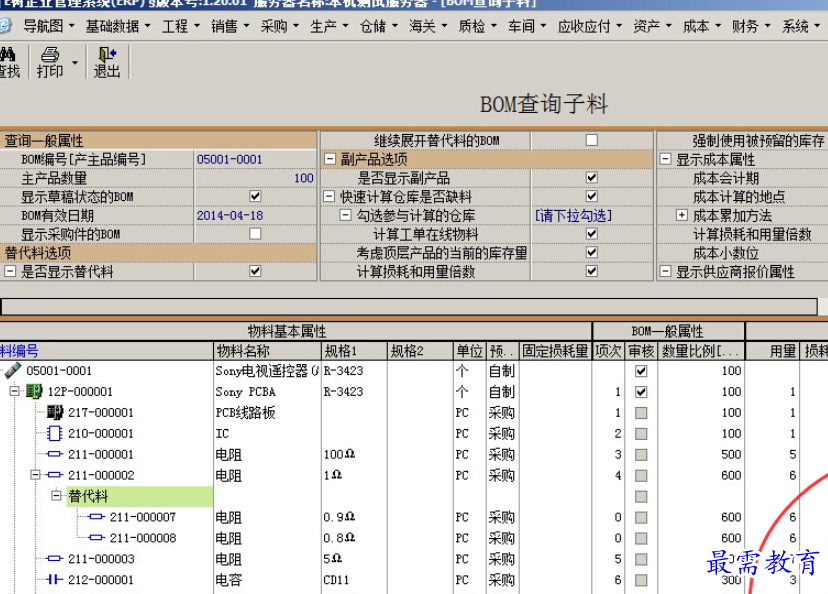This screenshot has width=828, height=594.
Task: Collapse the 211-000002 tree node
Action: 35,475
